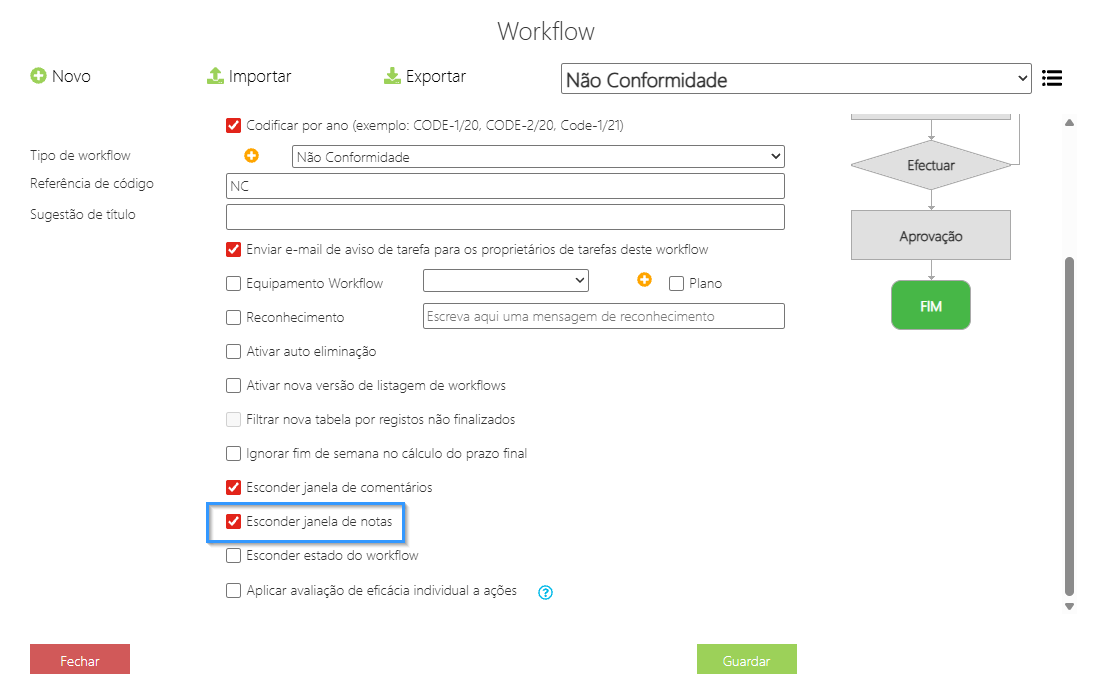Screen dimensions: 1094x687
Task: Click scrollbar up arrow
Action: 1069,123
